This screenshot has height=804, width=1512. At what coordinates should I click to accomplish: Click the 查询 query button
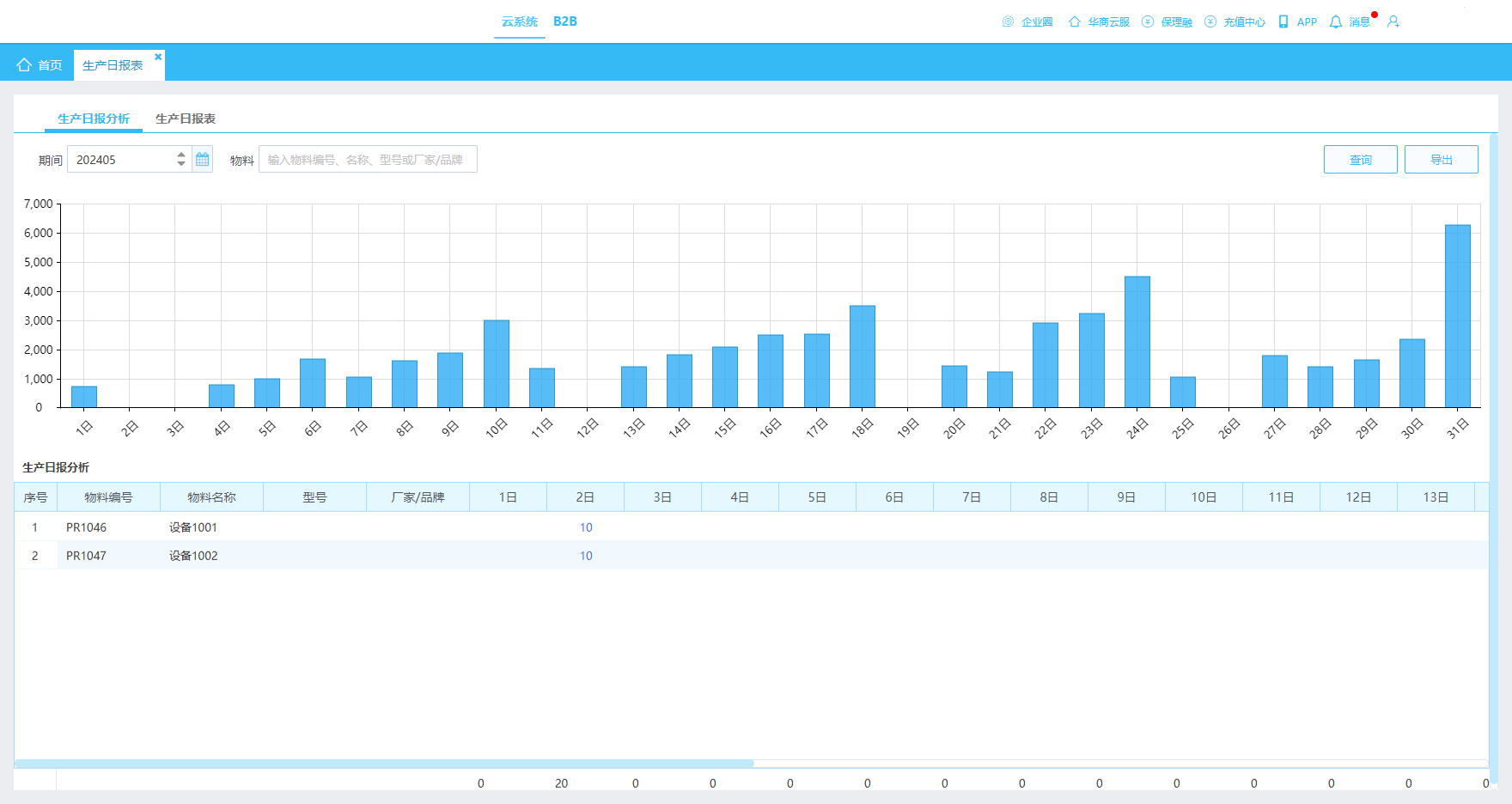(1361, 160)
